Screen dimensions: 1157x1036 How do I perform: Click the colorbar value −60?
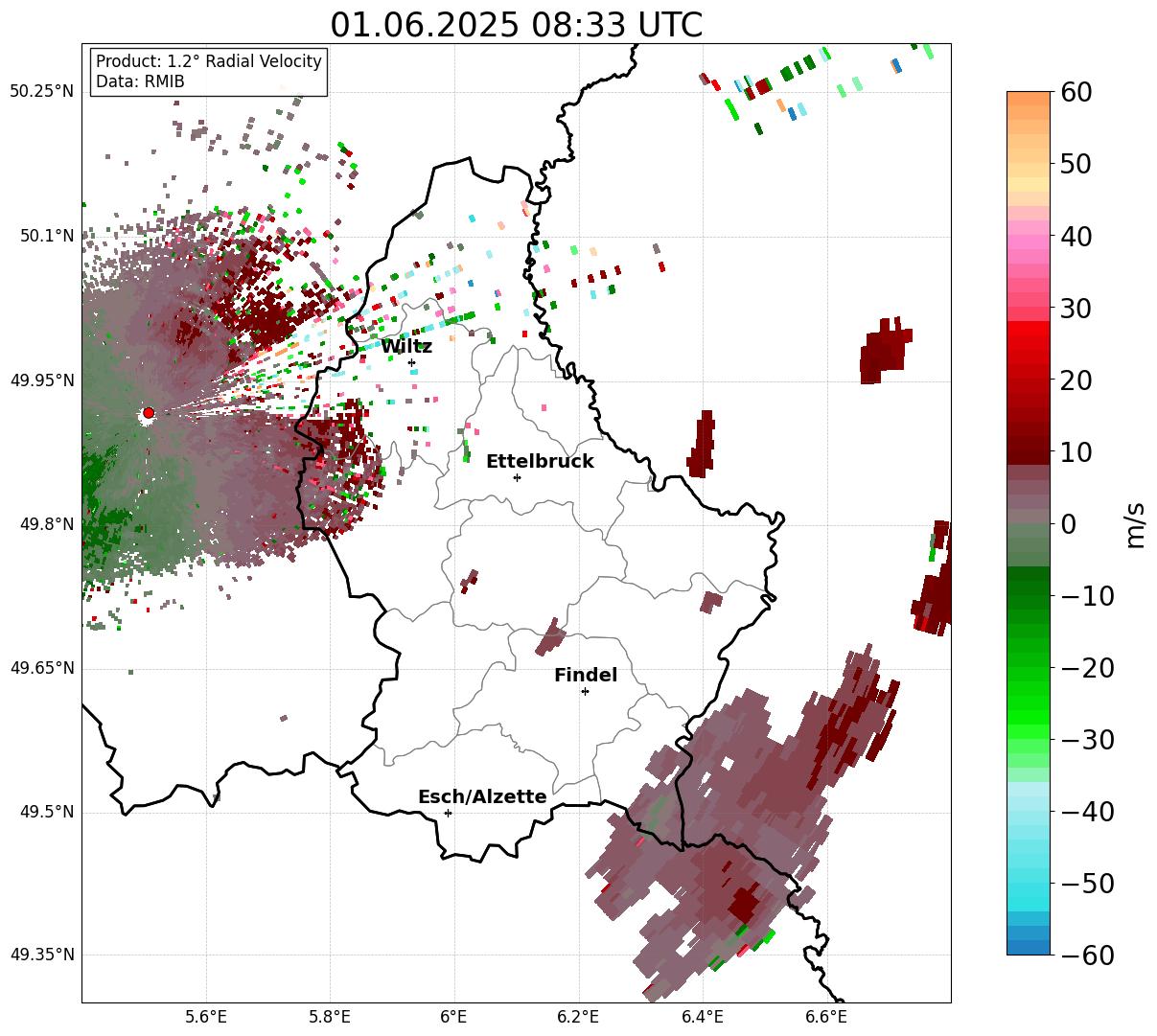coord(1088,955)
